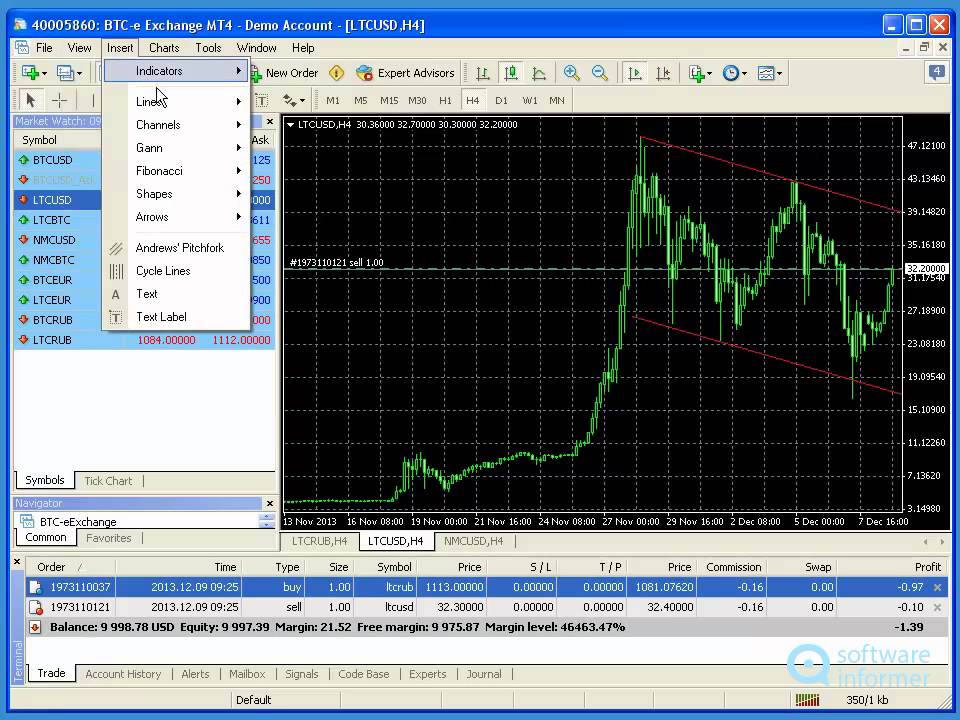This screenshot has width=960, height=720.
Task: Select order row 1973110121
Action: (486, 607)
